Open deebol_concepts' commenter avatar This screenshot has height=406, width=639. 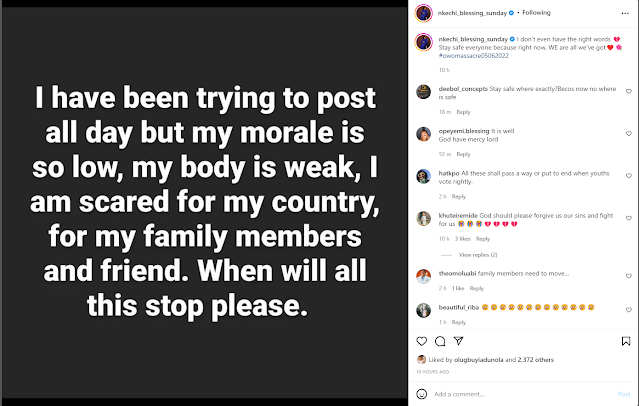click(425, 93)
